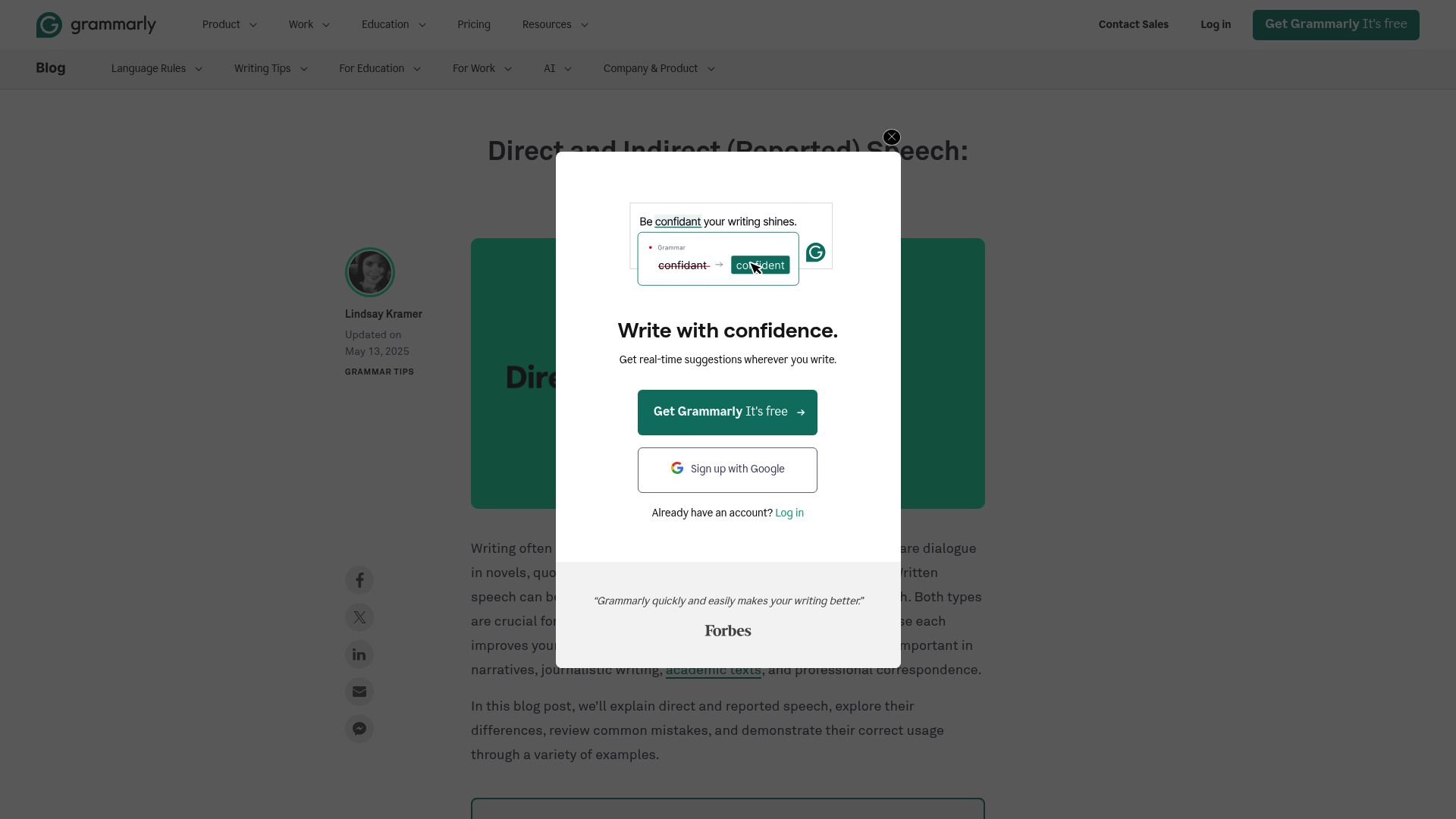The width and height of the screenshot is (1456, 819).
Task: Expand the Resources menu
Action: (554, 25)
